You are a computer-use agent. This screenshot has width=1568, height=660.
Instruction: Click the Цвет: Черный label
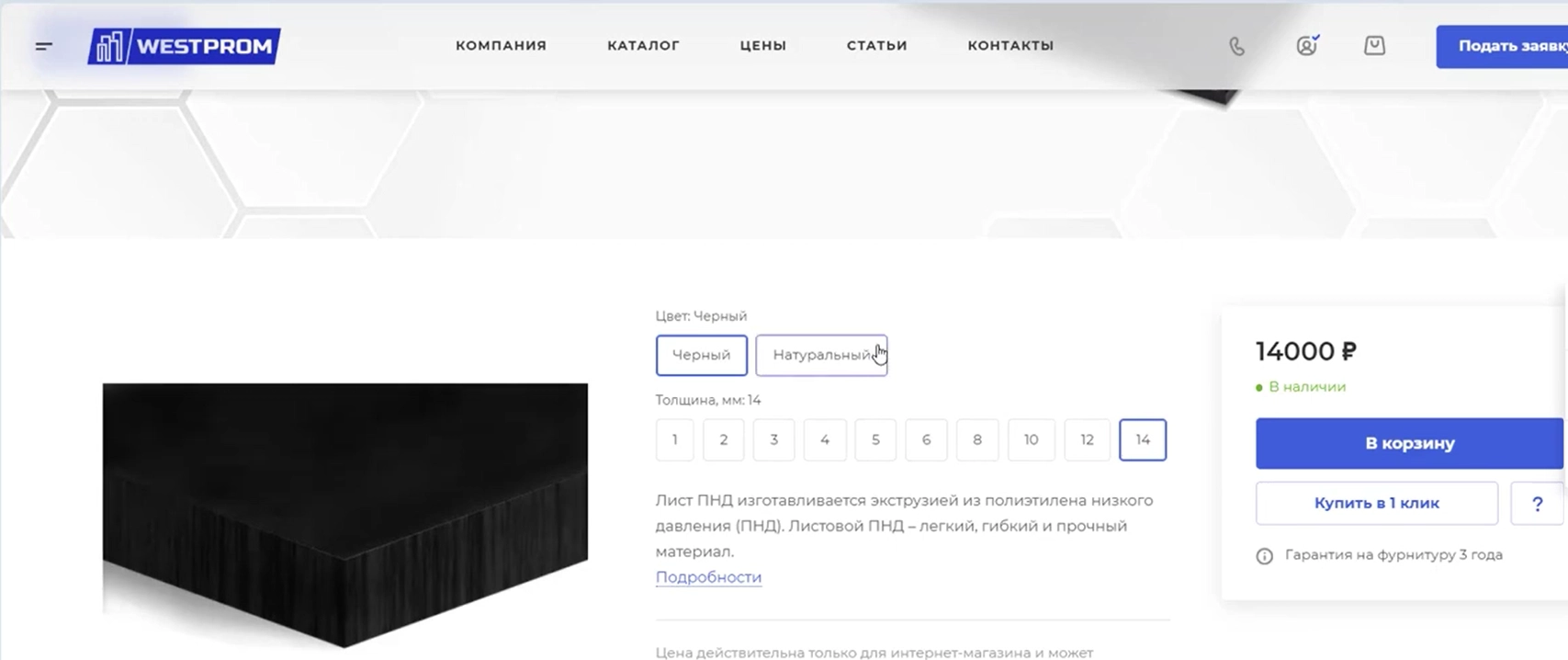(x=701, y=316)
